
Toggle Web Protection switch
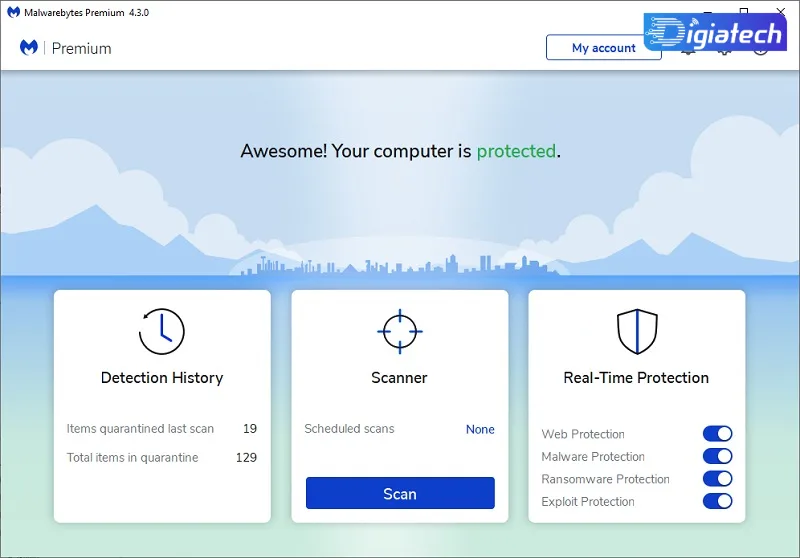pos(717,434)
